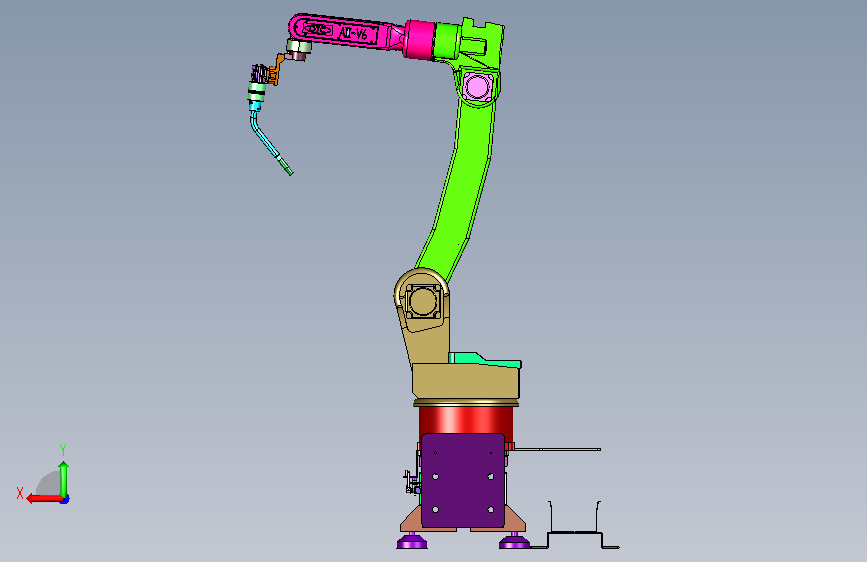
Task: Pick the red cylindrical robot base
Action: 466,420
